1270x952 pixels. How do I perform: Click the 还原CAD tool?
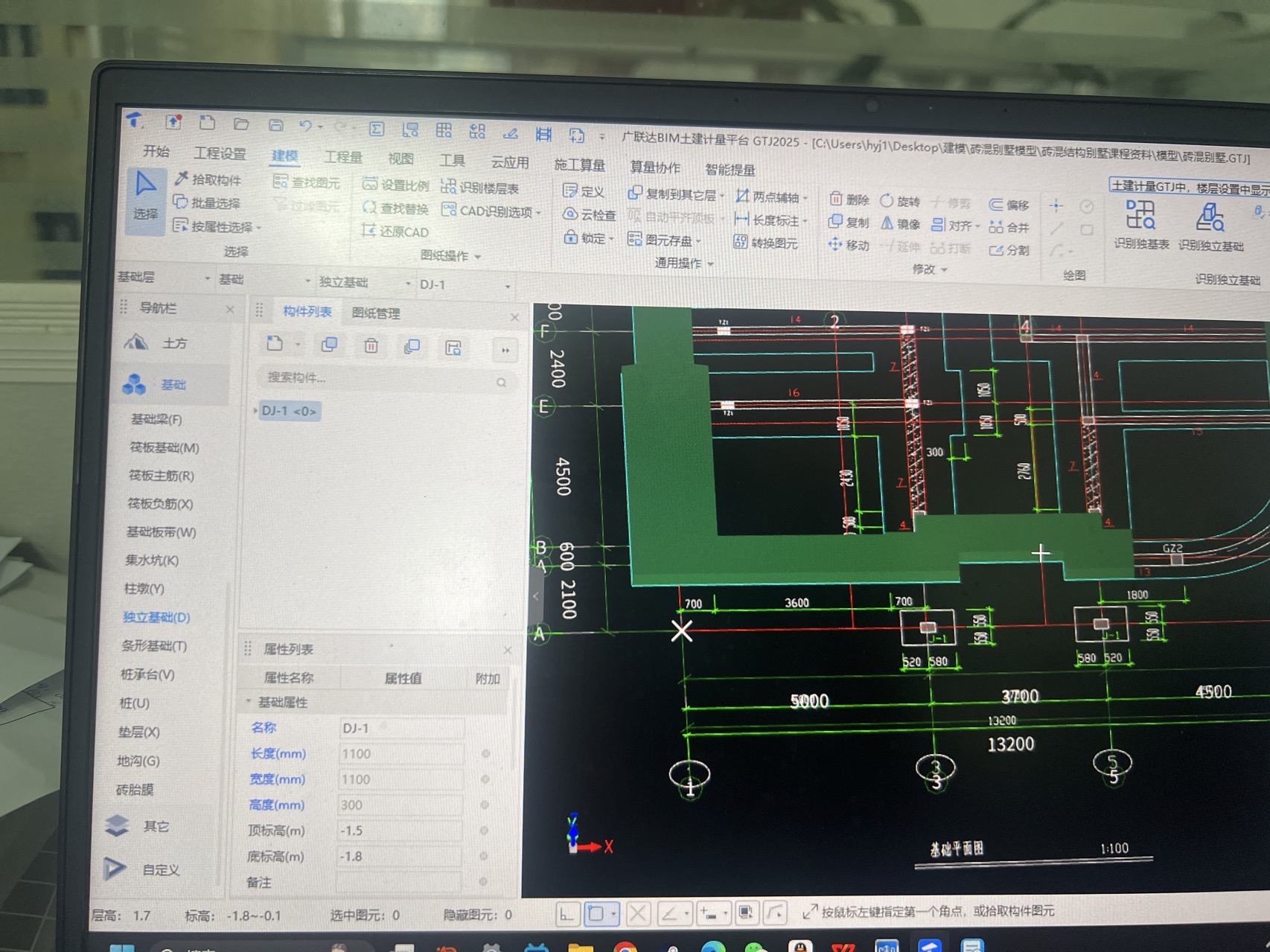click(395, 231)
